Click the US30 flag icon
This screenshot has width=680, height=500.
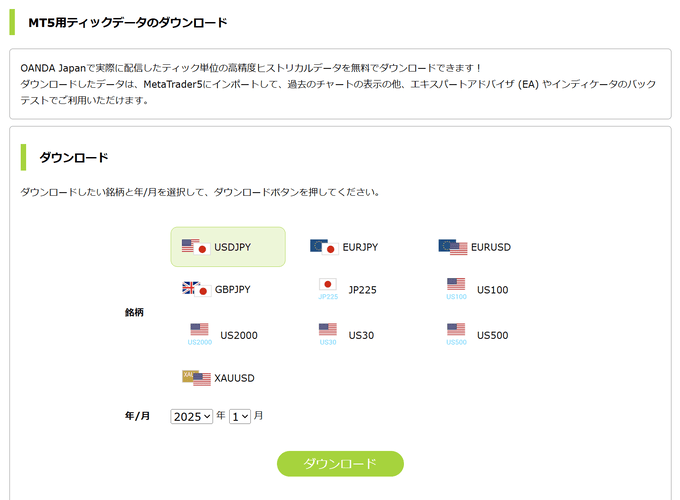click(x=328, y=330)
